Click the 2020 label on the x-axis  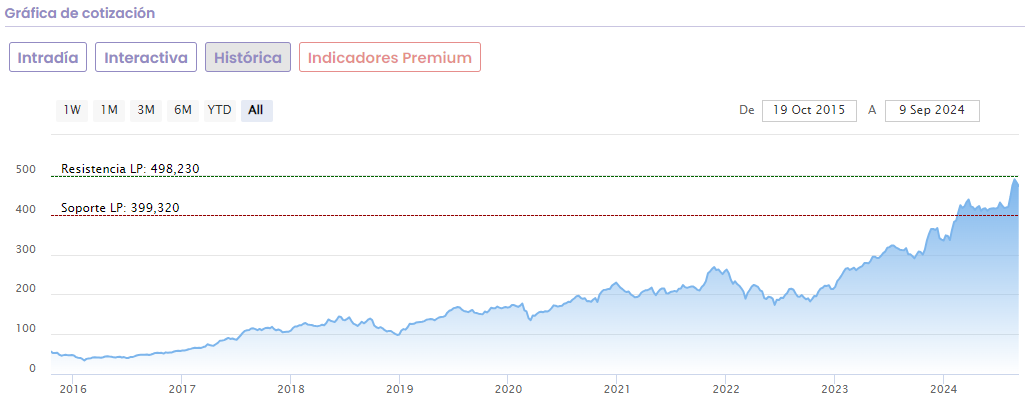[x=508, y=388]
